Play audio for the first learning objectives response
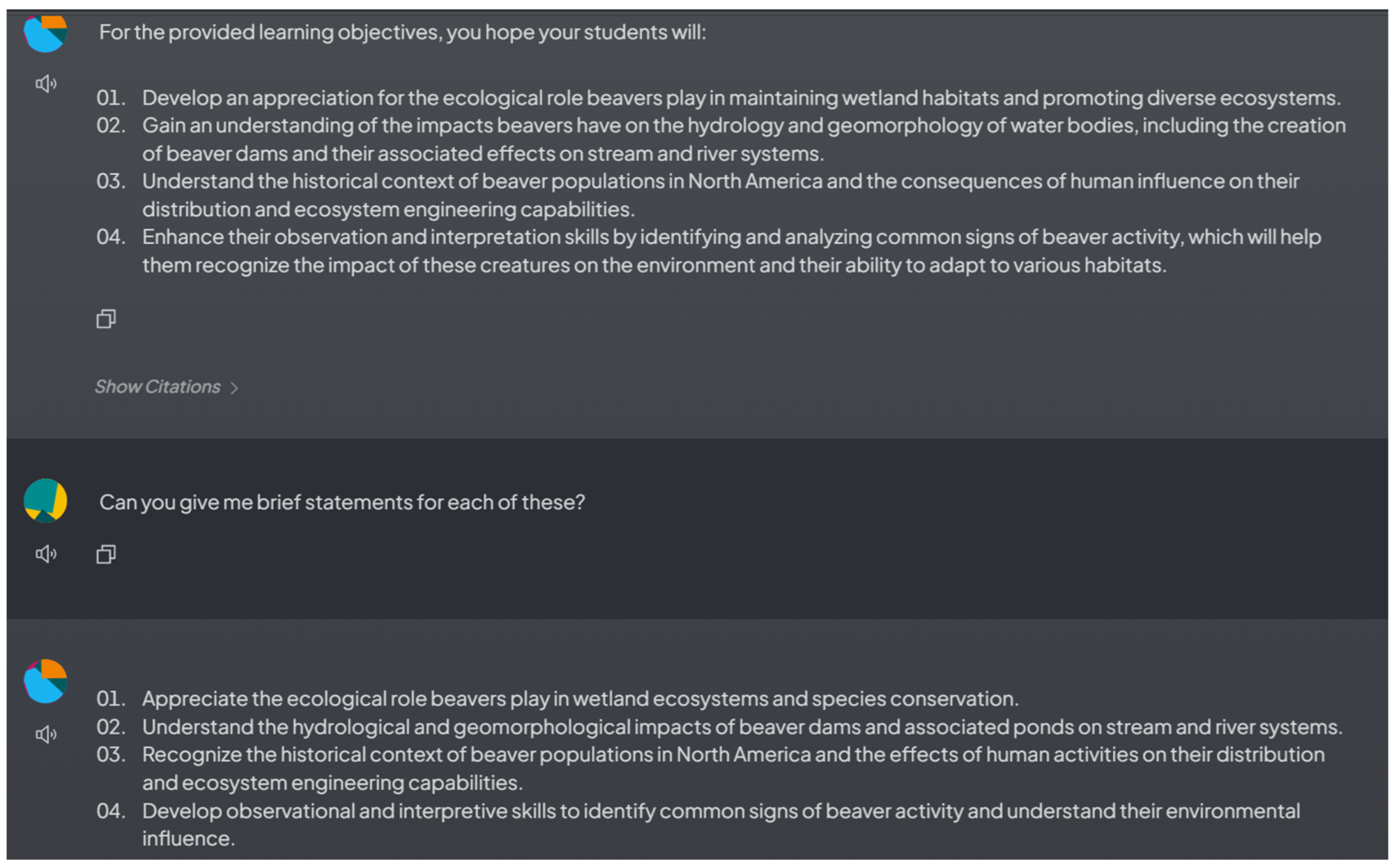The height and width of the screenshot is (868, 1396). 46,84
